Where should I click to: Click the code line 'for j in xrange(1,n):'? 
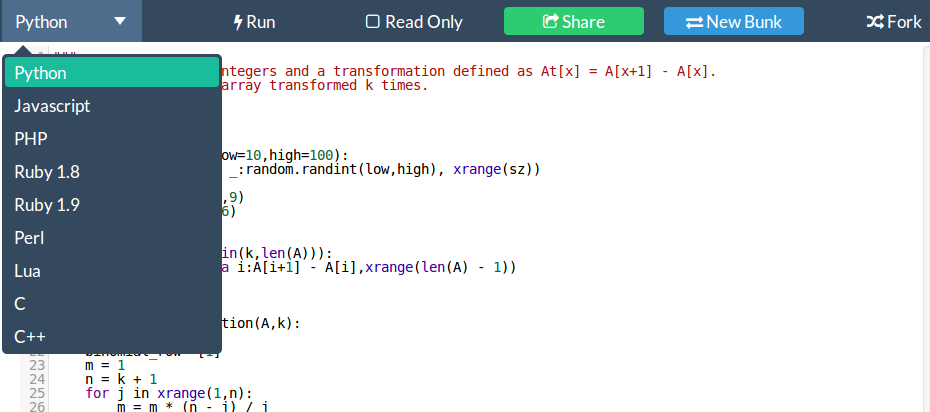pyautogui.click(x=169, y=394)
